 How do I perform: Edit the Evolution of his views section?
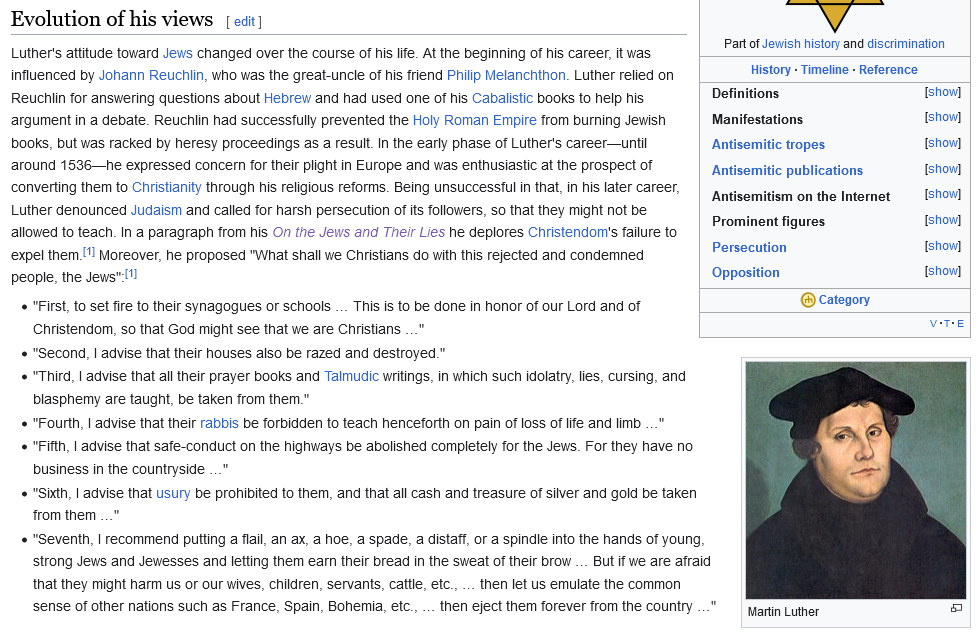coord(244,21)
